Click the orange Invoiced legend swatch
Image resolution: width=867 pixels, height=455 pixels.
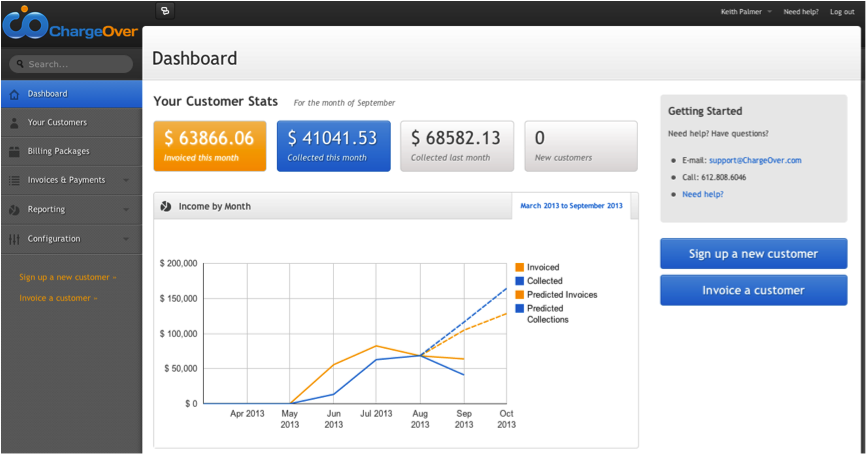point(519,267)
